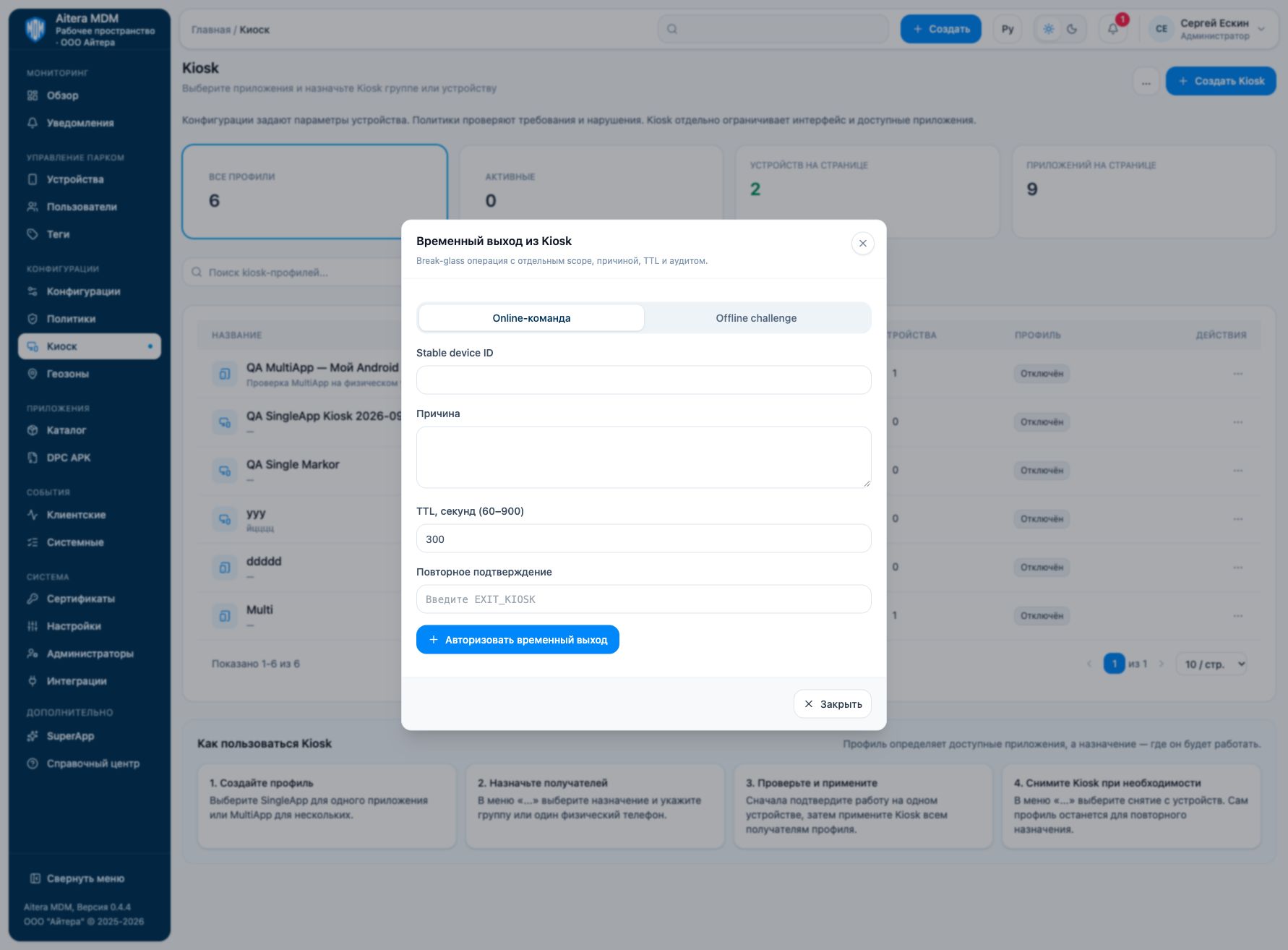Open Интеграции plug item in sidebar
The height and width of the screenshot is (950, 1288).
(x=89, y=681)
